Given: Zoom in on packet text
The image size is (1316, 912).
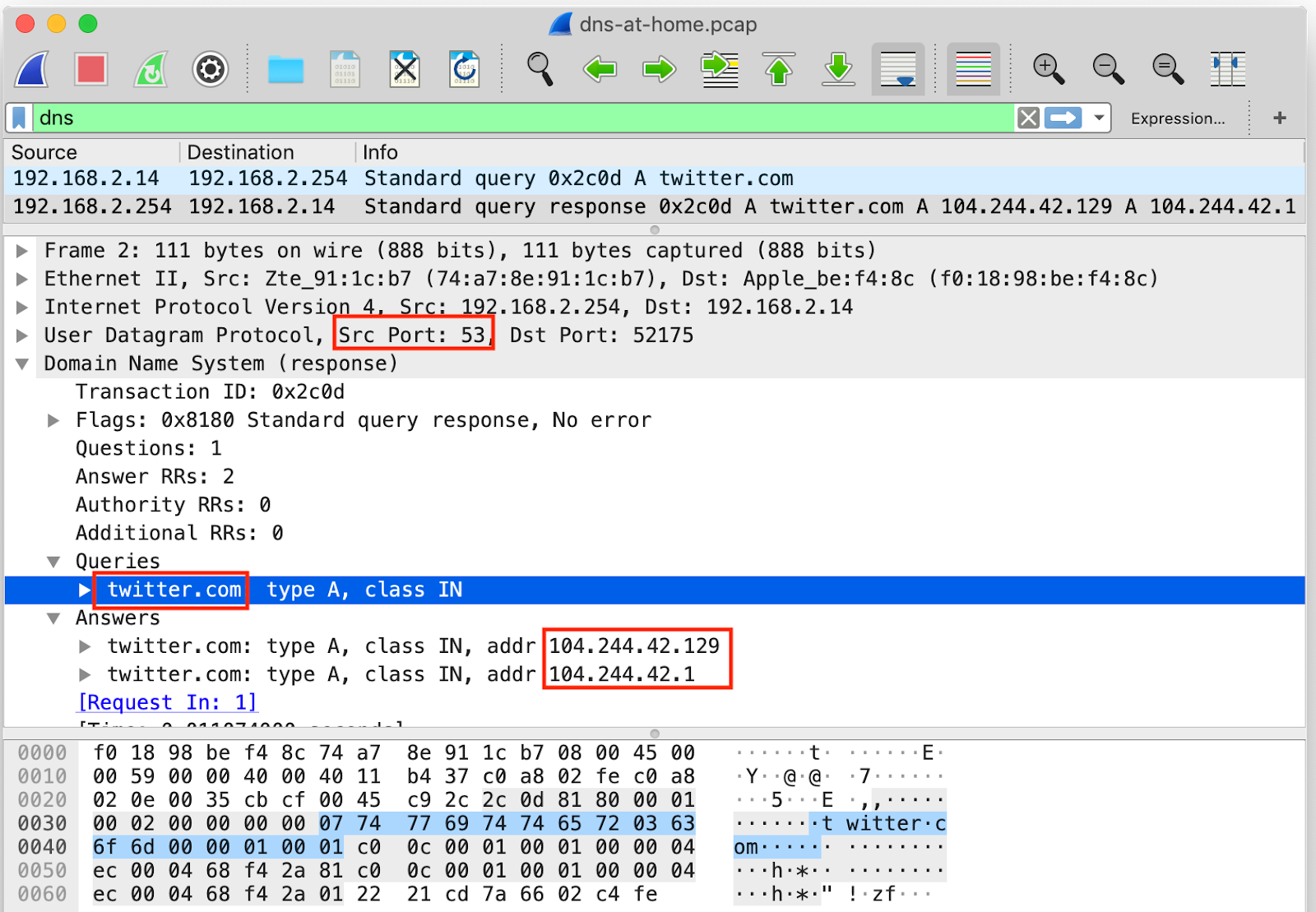Looking at the screenshot, I should [x=1048, y=69].
